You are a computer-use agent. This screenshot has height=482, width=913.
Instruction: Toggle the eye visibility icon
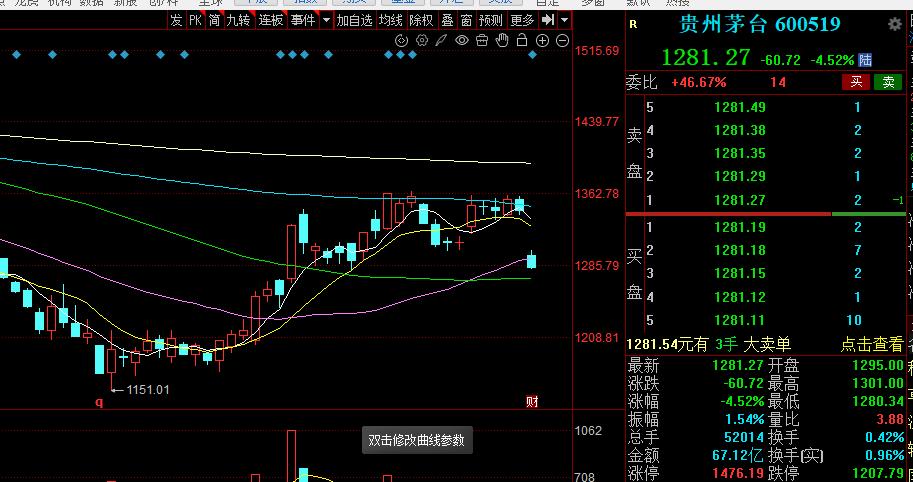tap(462, 40)
